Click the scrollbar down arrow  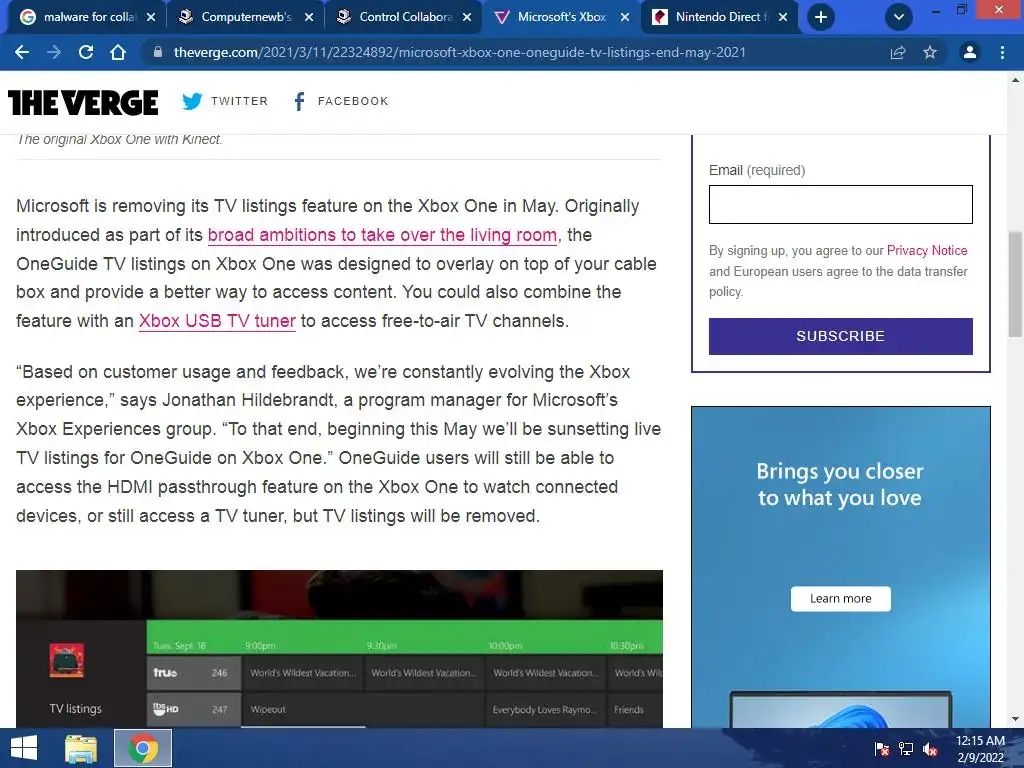point(1015,719)
